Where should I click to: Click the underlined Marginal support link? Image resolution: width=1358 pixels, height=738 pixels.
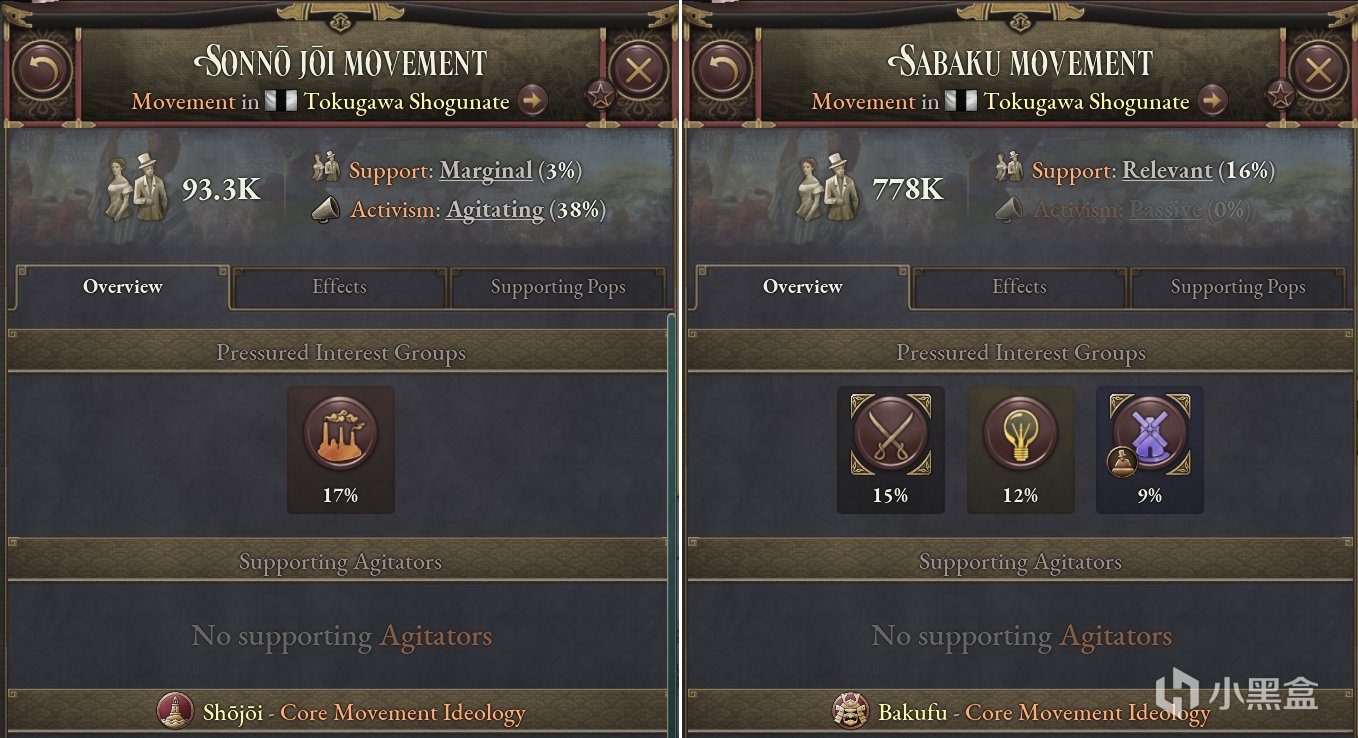click(486, 171)
